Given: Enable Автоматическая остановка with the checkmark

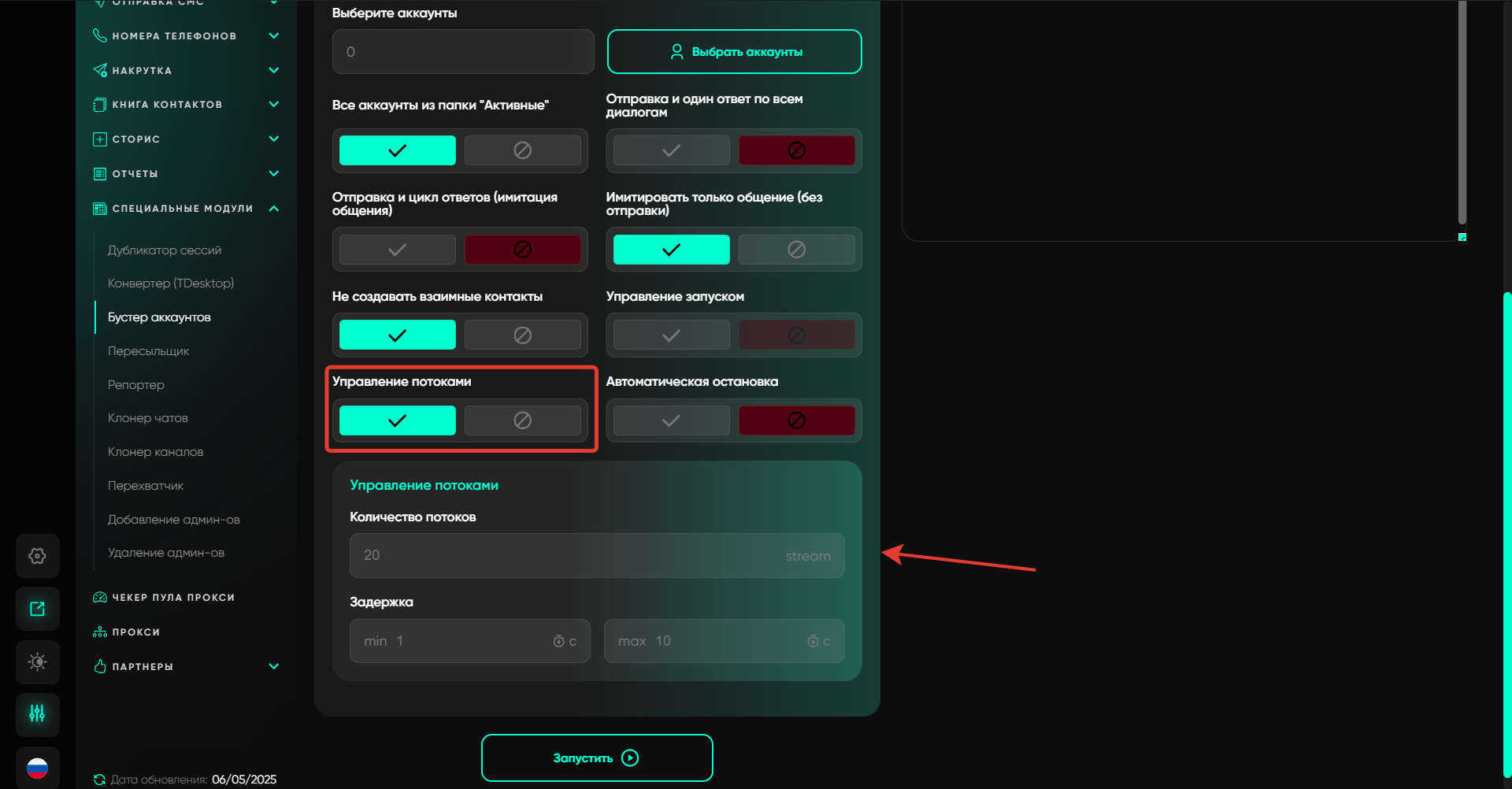Looking at the screenshot, I should (x=671, y=420).
